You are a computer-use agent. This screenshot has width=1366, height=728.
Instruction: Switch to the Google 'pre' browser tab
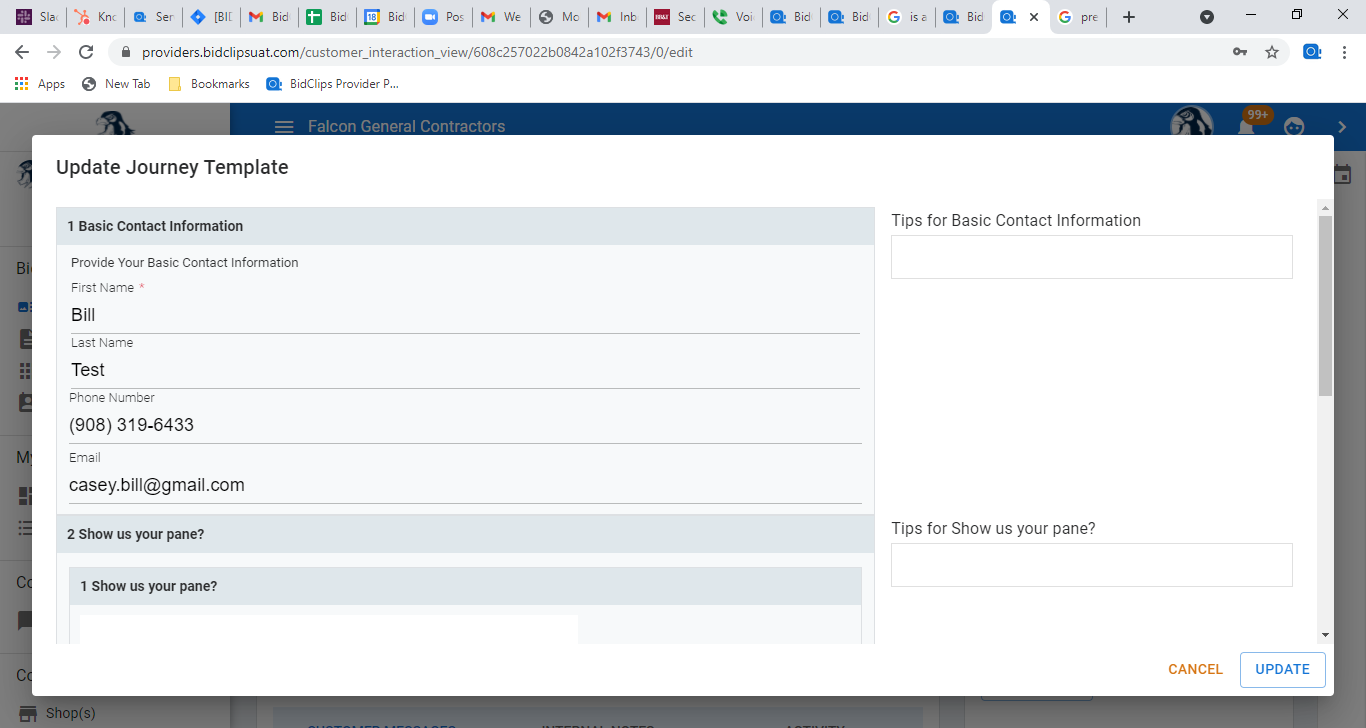click(x=1080, y=17)
